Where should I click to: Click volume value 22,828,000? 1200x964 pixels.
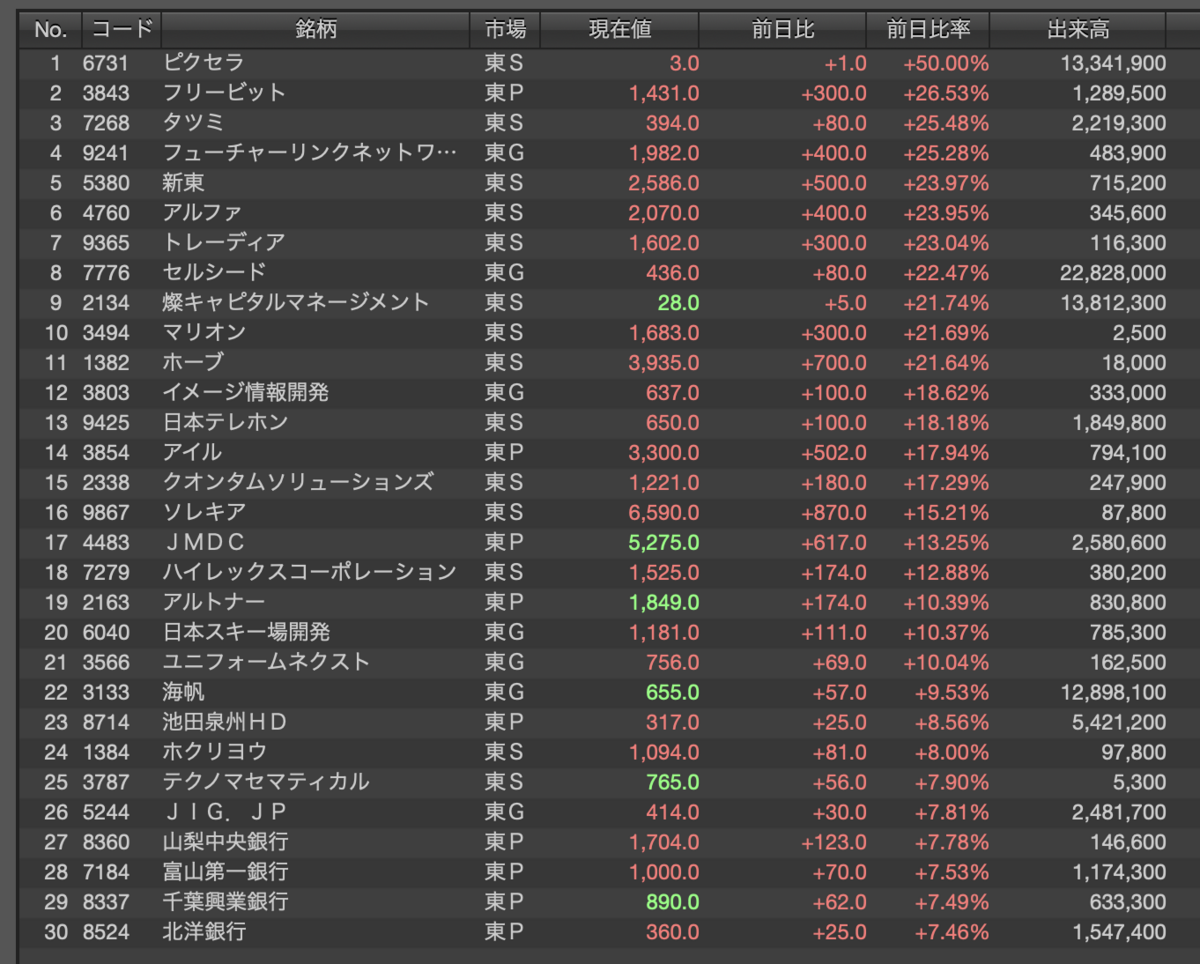[x=1113, y=273]
